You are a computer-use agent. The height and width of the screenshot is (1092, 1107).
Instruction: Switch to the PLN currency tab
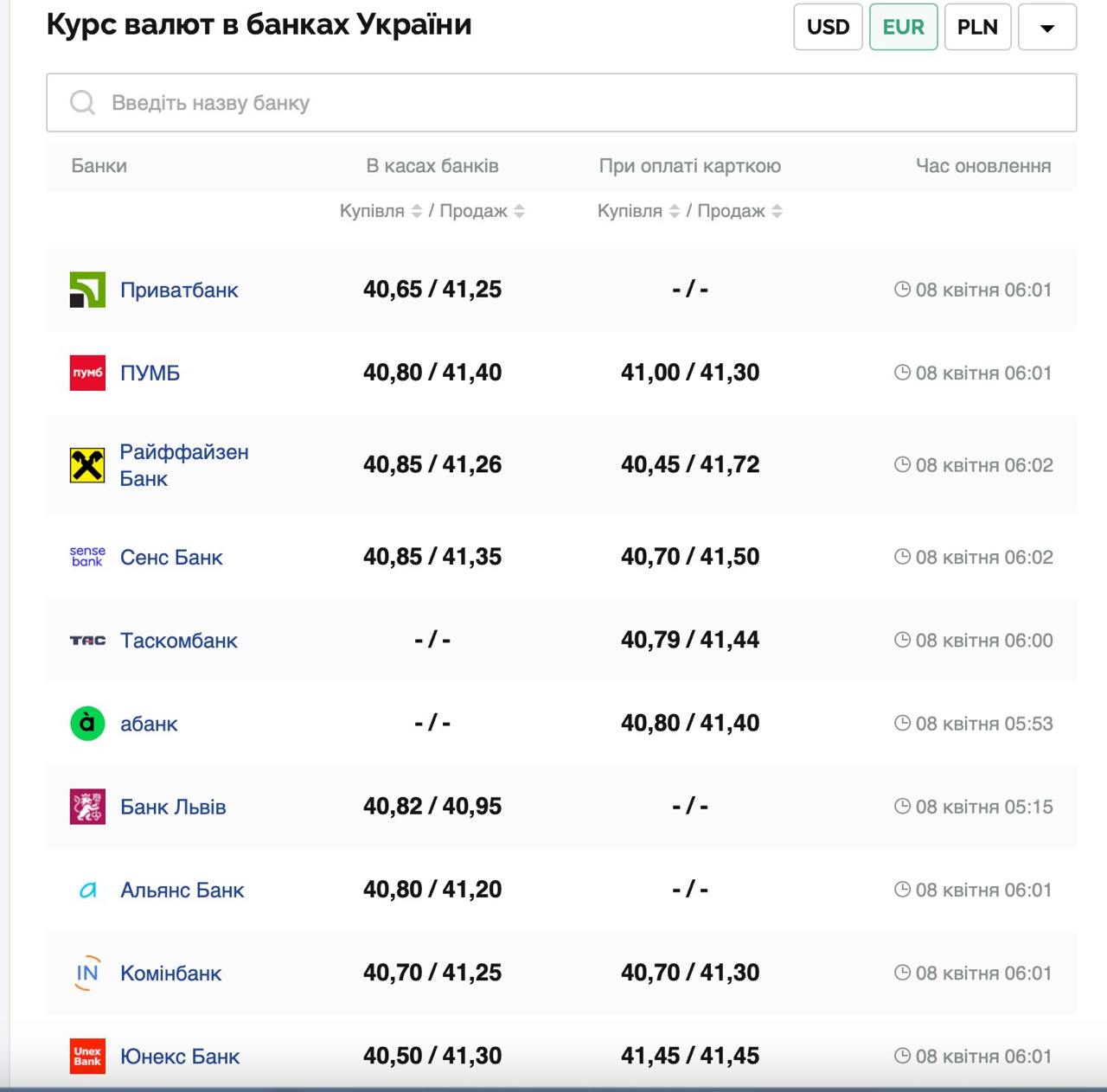pos(977,28)
